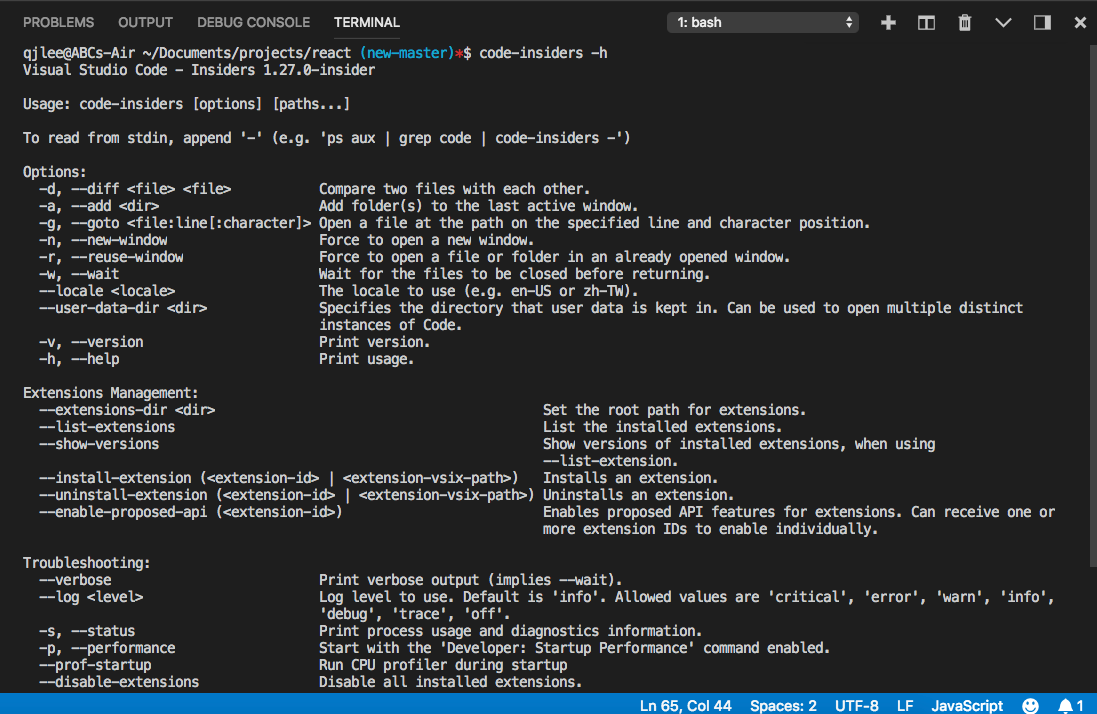The image size is (1097, 714).
Task: Click 'Disable all installed extensions.' description
Action: [x=451, y=683]
